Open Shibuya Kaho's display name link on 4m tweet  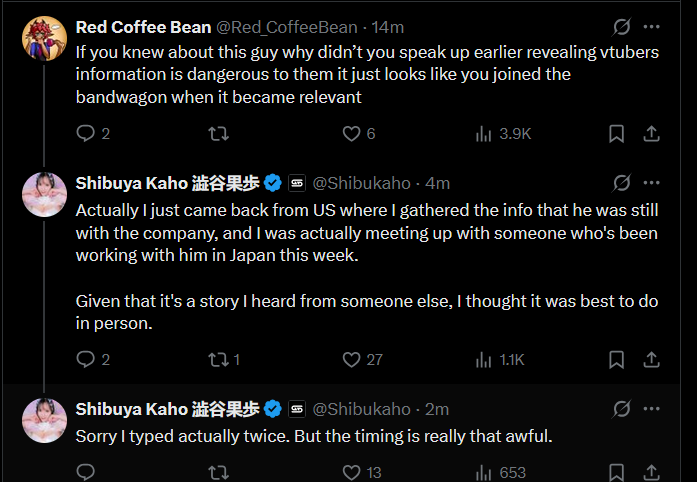click(x=167, y=183)
